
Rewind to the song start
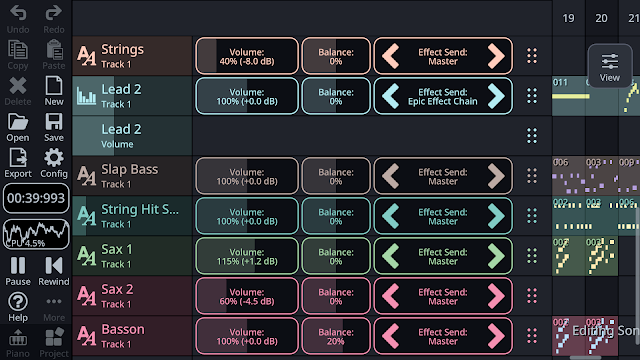point(53,271)
